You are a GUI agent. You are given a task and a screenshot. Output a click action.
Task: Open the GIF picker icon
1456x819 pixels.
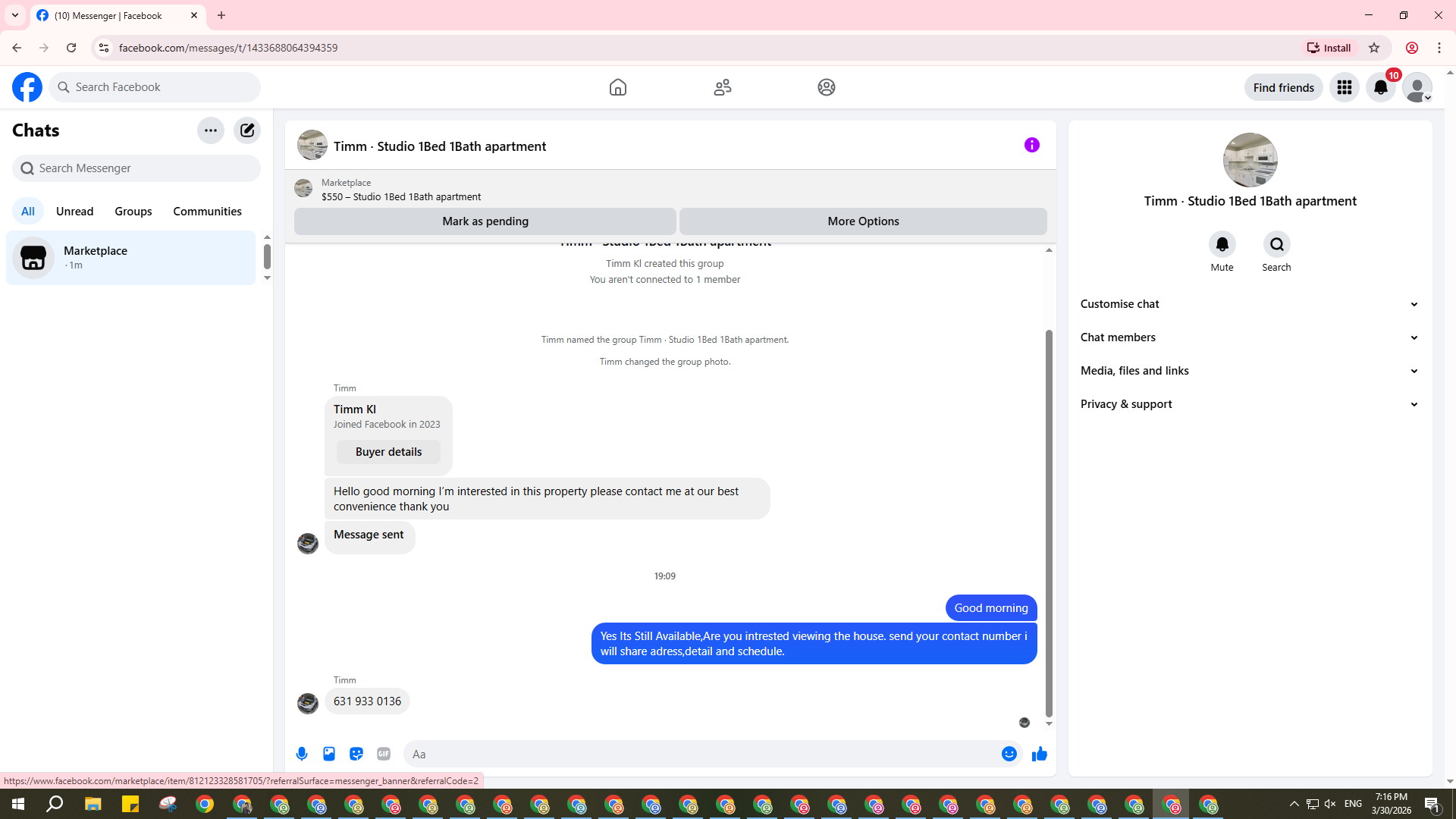click(x=384, y=754)
